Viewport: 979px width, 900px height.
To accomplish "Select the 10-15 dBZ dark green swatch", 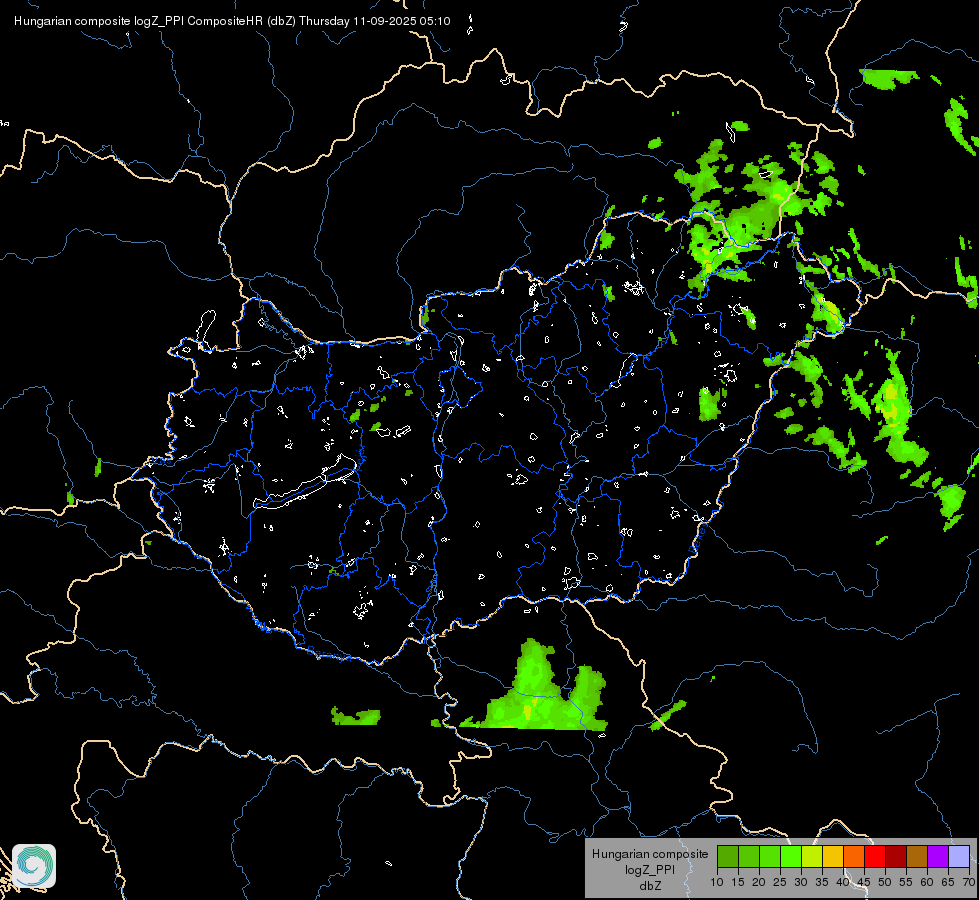I will (x=728, y=856).
